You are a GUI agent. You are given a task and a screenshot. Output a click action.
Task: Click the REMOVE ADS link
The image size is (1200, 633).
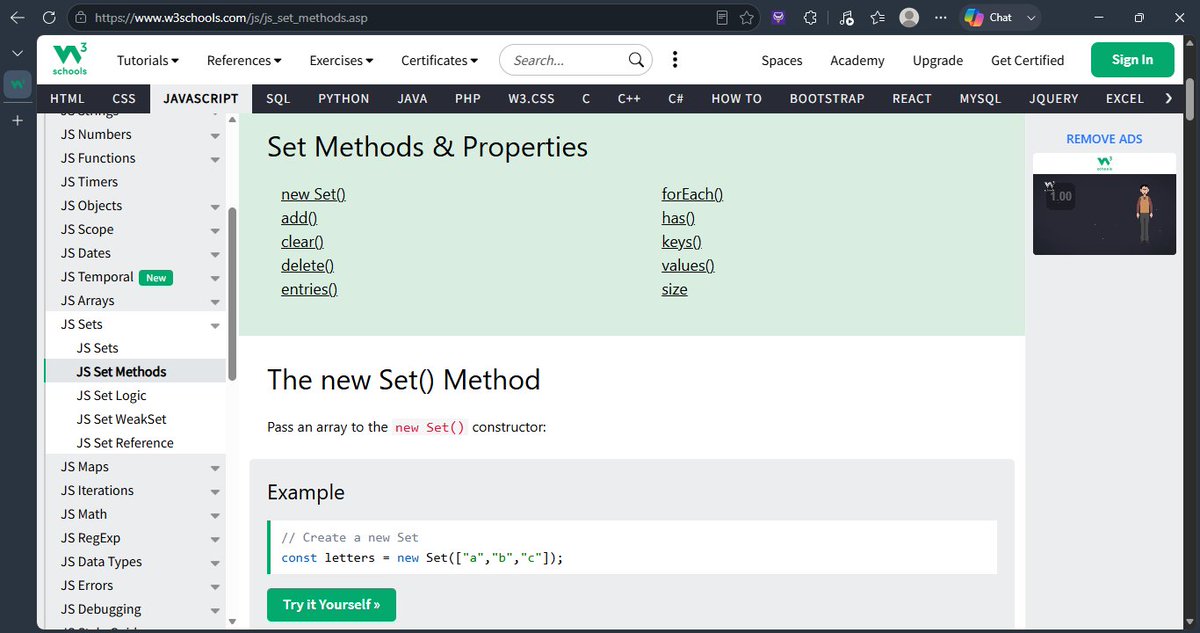[x=1104, y=139]
